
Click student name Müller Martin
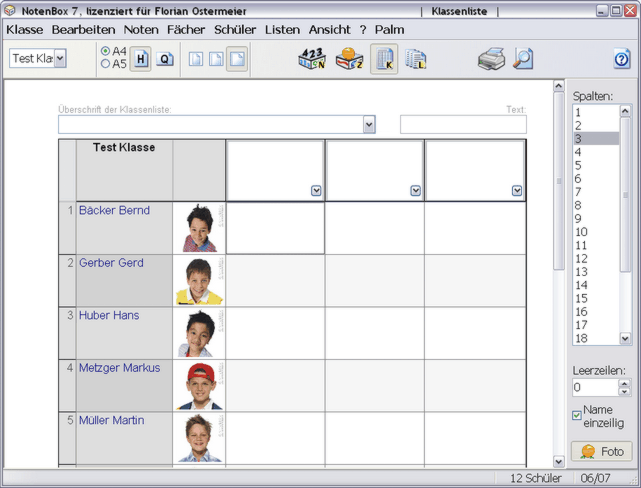coord(112,421)
